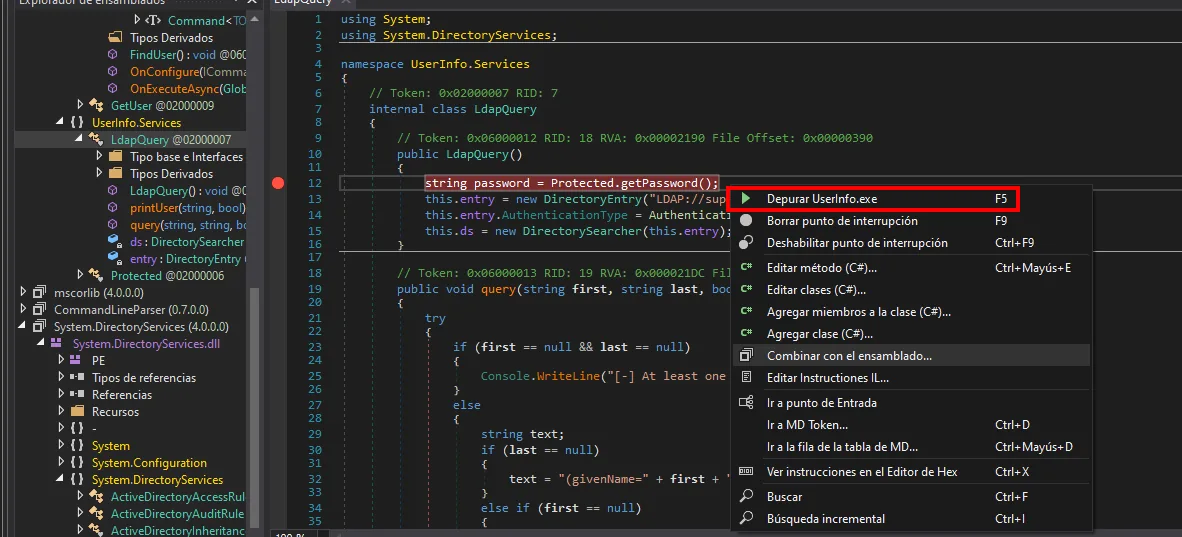The image size is (1182, 537).
Task: Choose 'Deshabilitar punto de interrupción' entry
Action: [911, 243]
